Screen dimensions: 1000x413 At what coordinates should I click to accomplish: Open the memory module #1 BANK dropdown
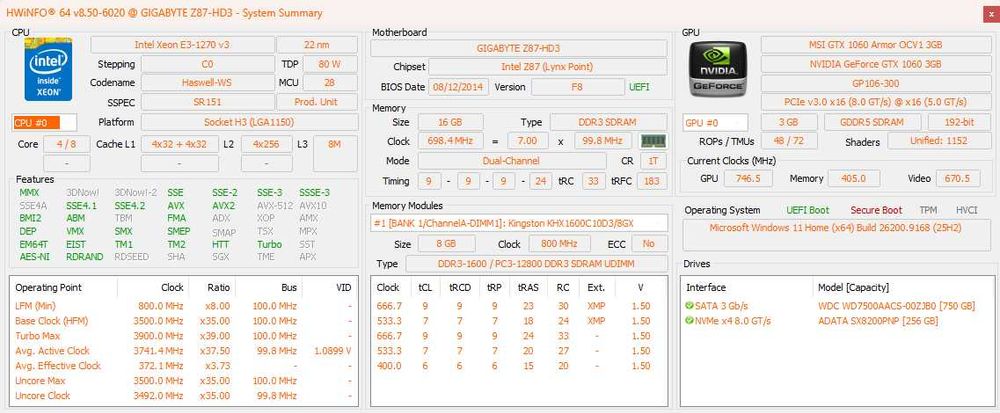tap(519, 222)
